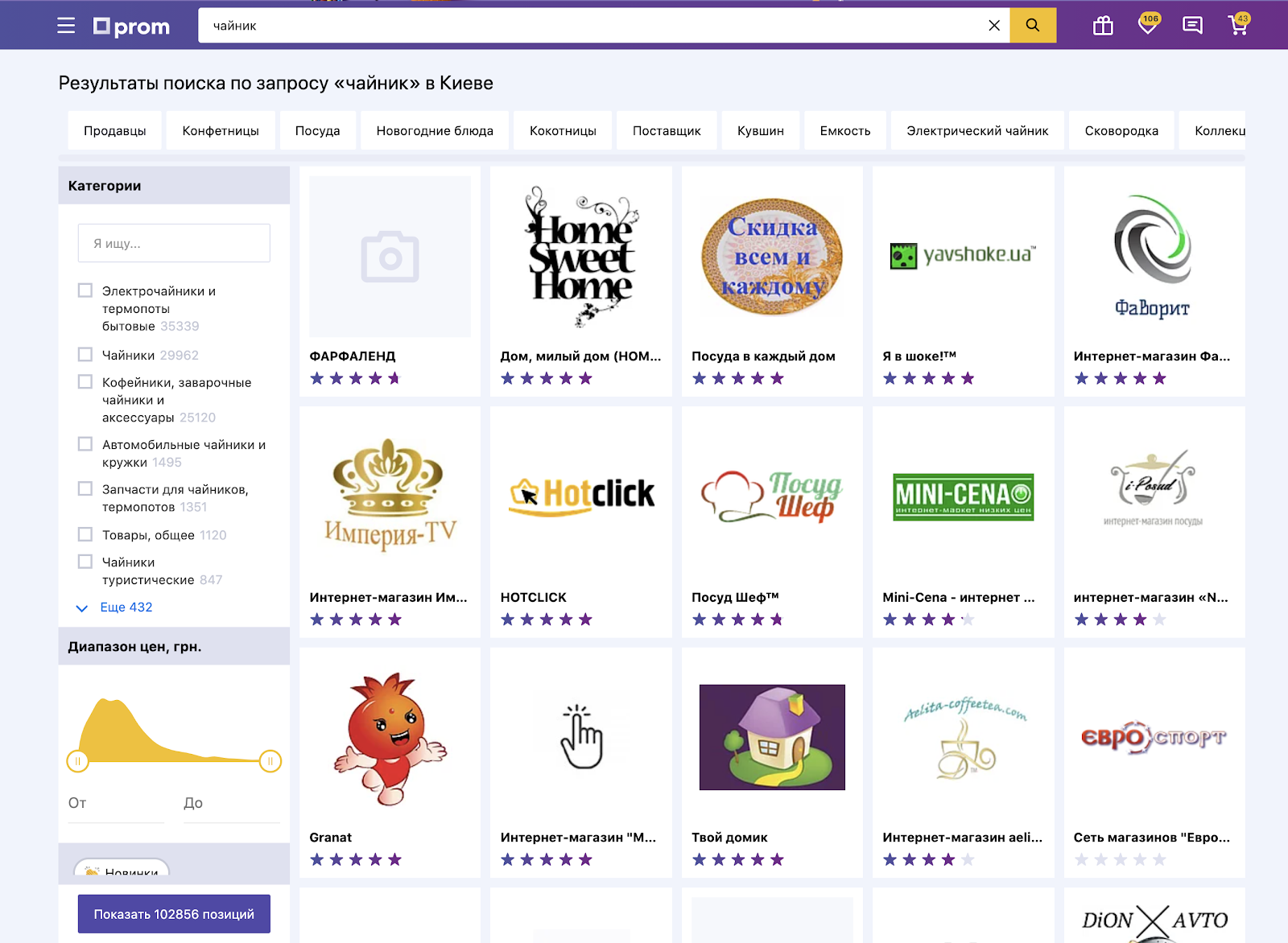Select the Кокотницы tab

pyautogui.click(x=563, y=130)
